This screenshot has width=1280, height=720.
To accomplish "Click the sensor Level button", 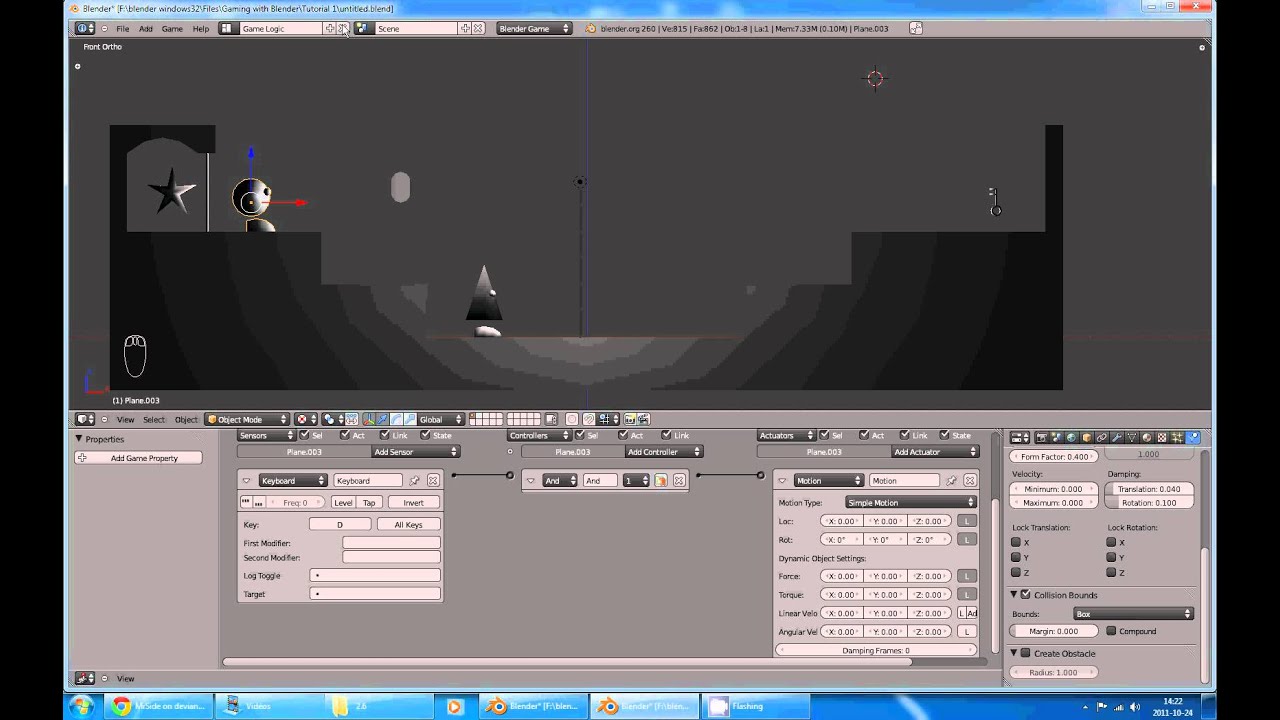I will coord(343,502).
